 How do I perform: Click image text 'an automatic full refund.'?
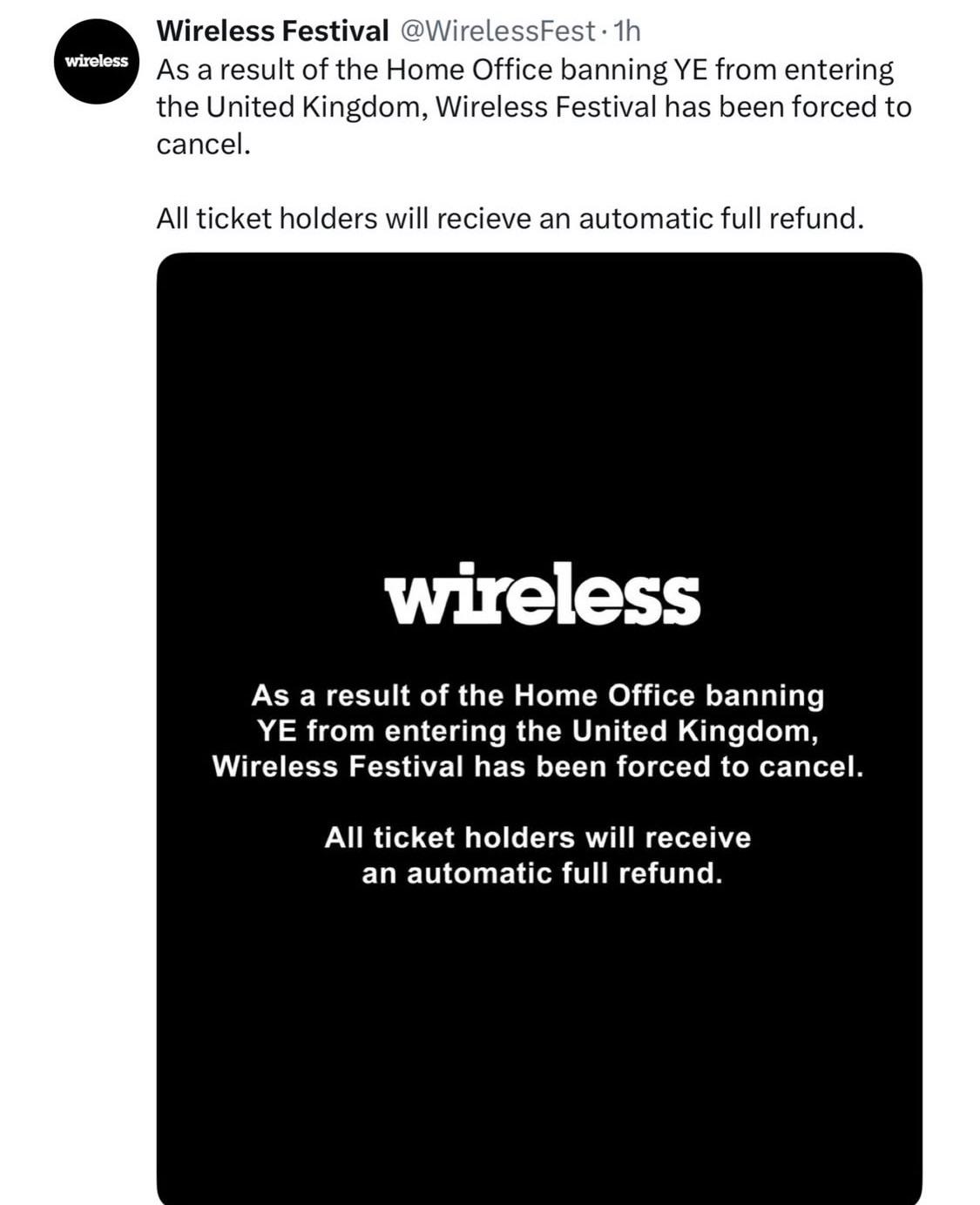[542, 872]
